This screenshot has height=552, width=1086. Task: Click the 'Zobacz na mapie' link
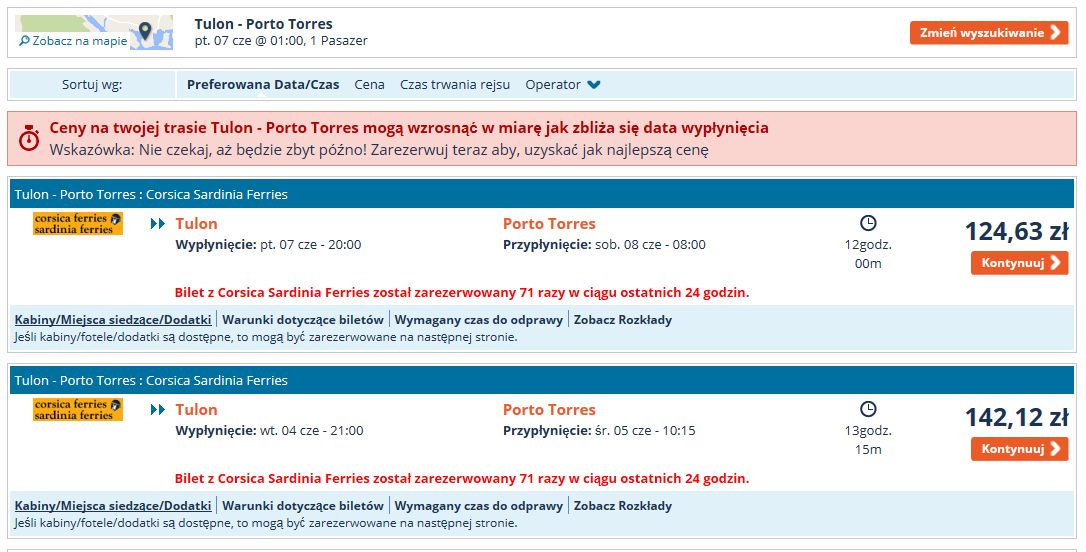(73, 41)
